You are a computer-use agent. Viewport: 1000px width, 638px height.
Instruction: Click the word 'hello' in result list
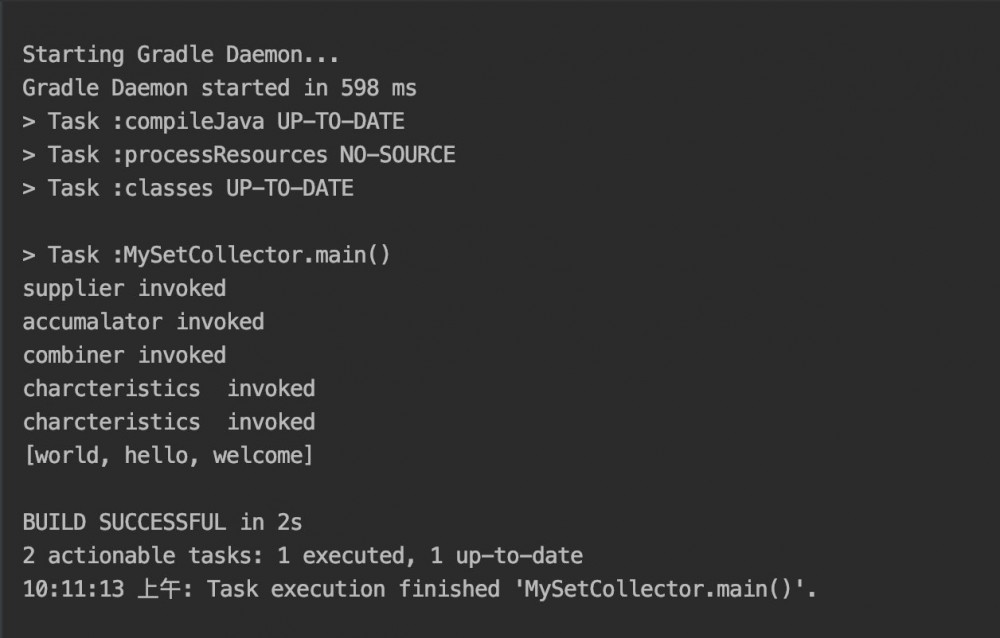click(x=156, y=455)
